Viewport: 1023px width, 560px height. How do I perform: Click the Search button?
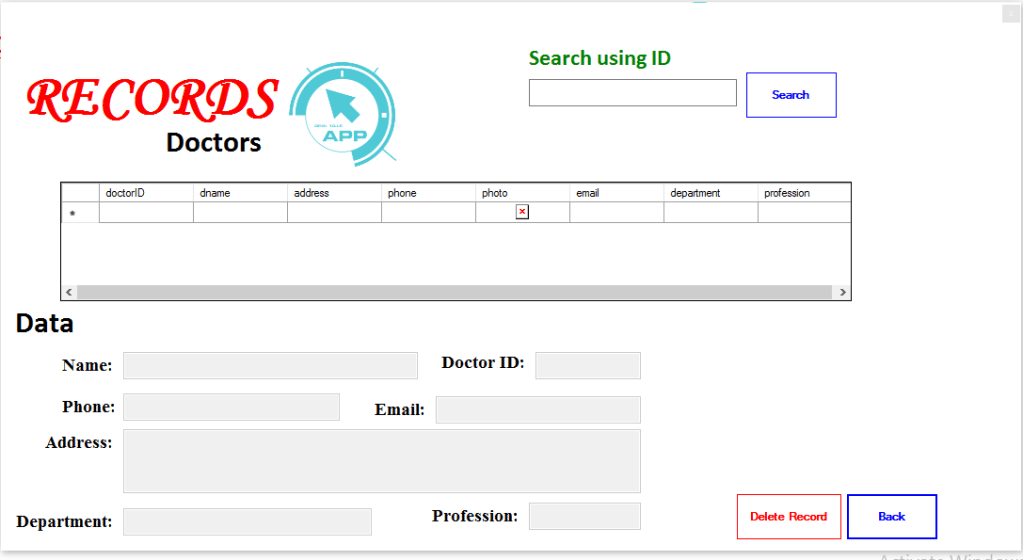[x=790, y=95]
